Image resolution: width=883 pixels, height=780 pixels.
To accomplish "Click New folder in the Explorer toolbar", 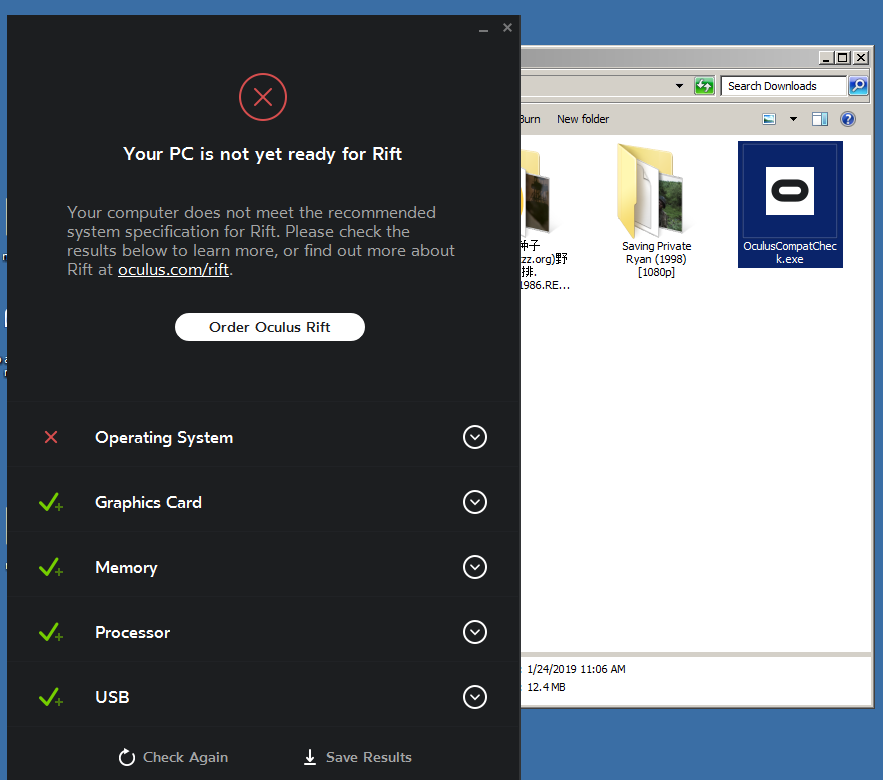I will pos(583,119).
